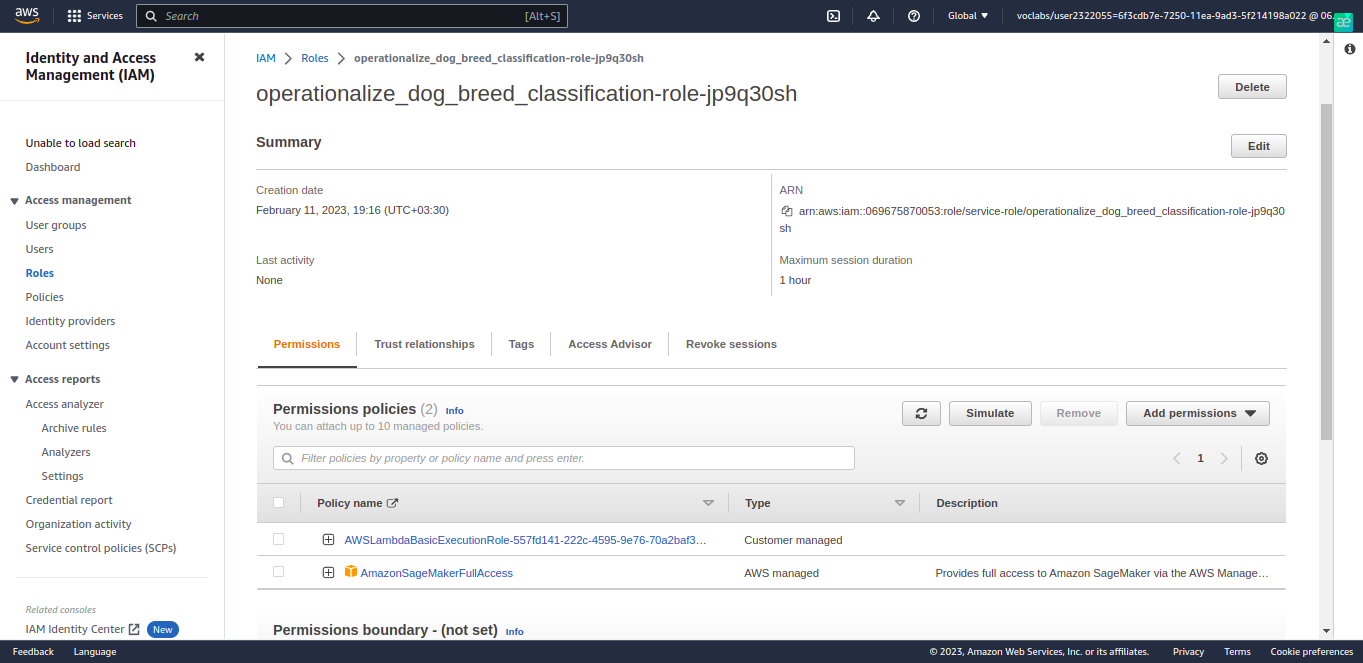Open the AmazonSageMakerFullAccess policy link
The image size is (1363, 663).
[436, 573]
